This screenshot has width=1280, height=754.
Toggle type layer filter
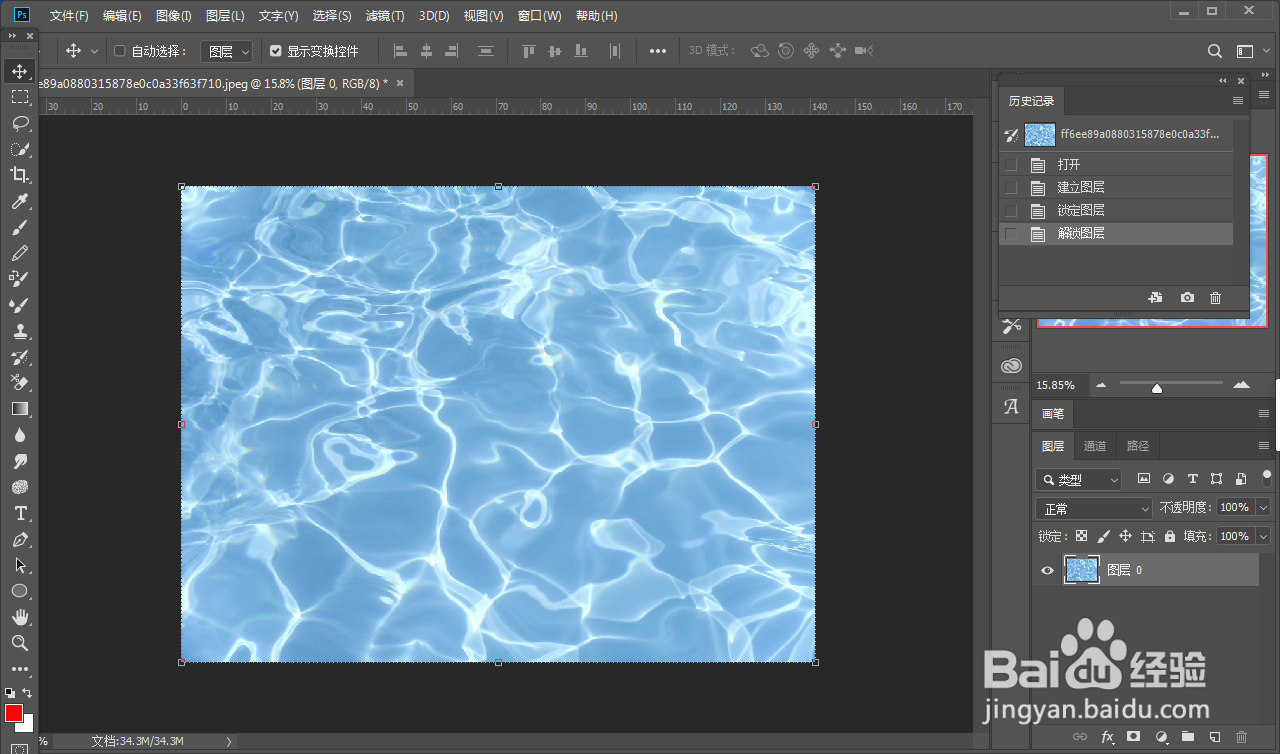[1192, 479]
